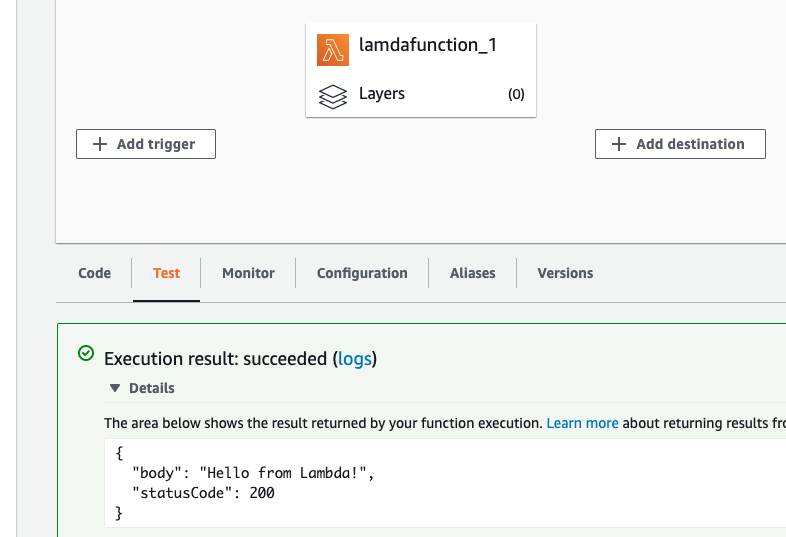Viewport: 786px width, 537px height.
Task: Switch to the Aliases tab
Action: pos(472,273)
